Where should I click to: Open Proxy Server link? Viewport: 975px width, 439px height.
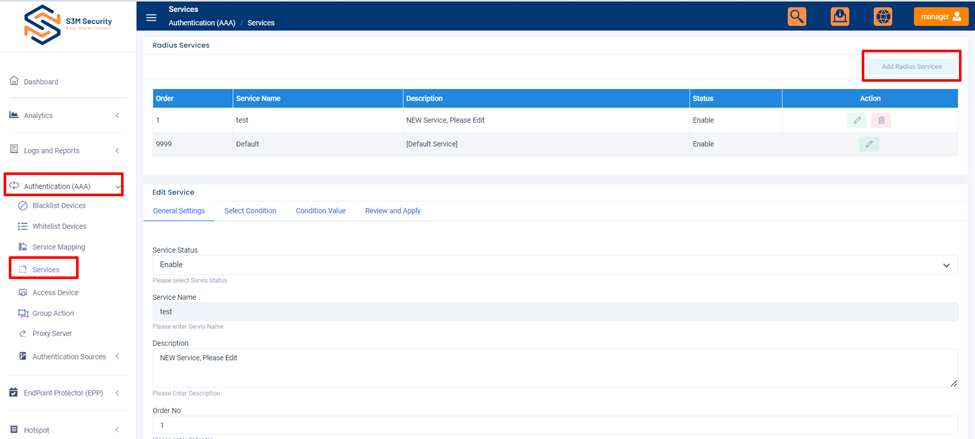(x=52, y=333)
